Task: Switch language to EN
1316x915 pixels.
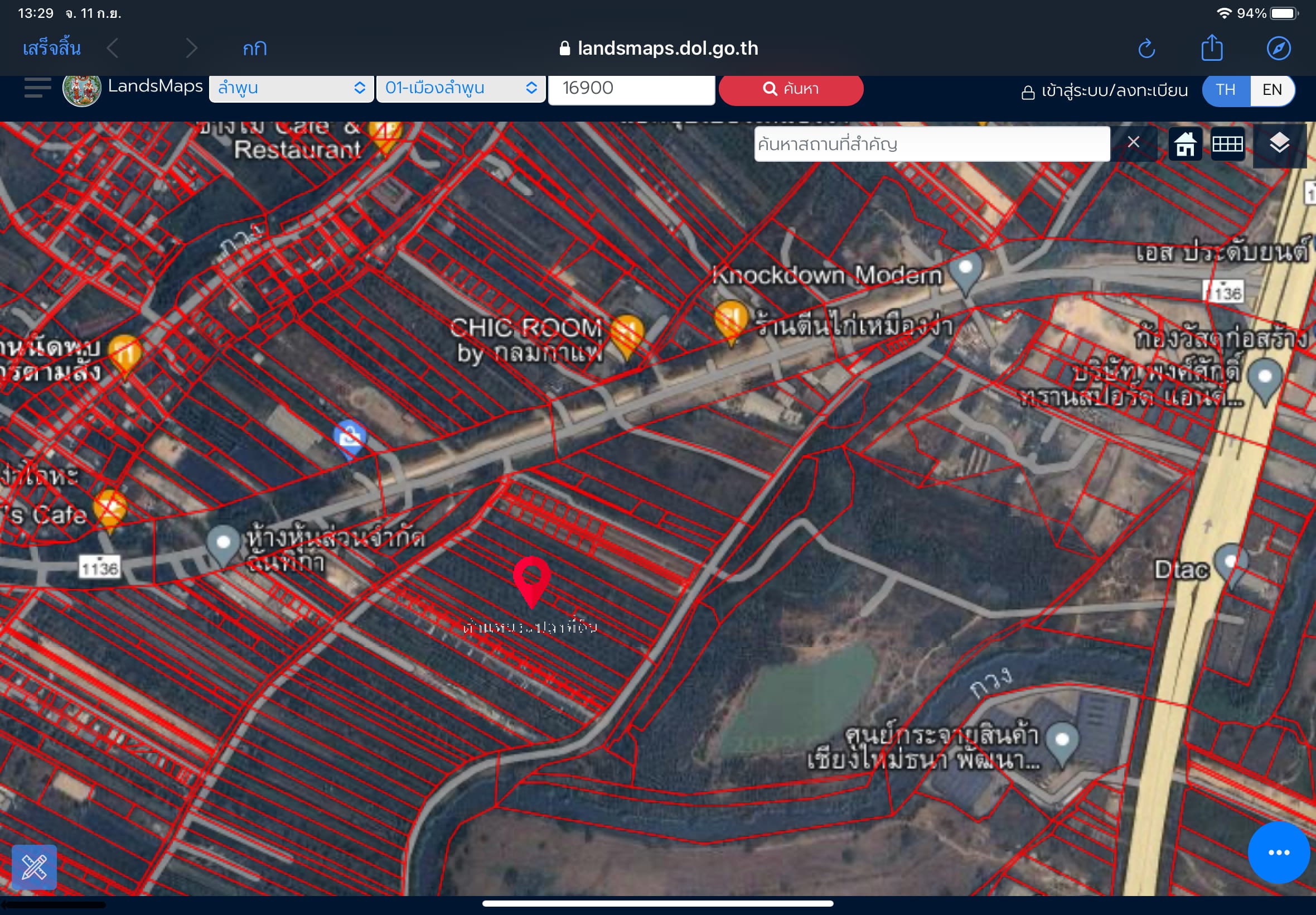Action: tap(1272, 89)
